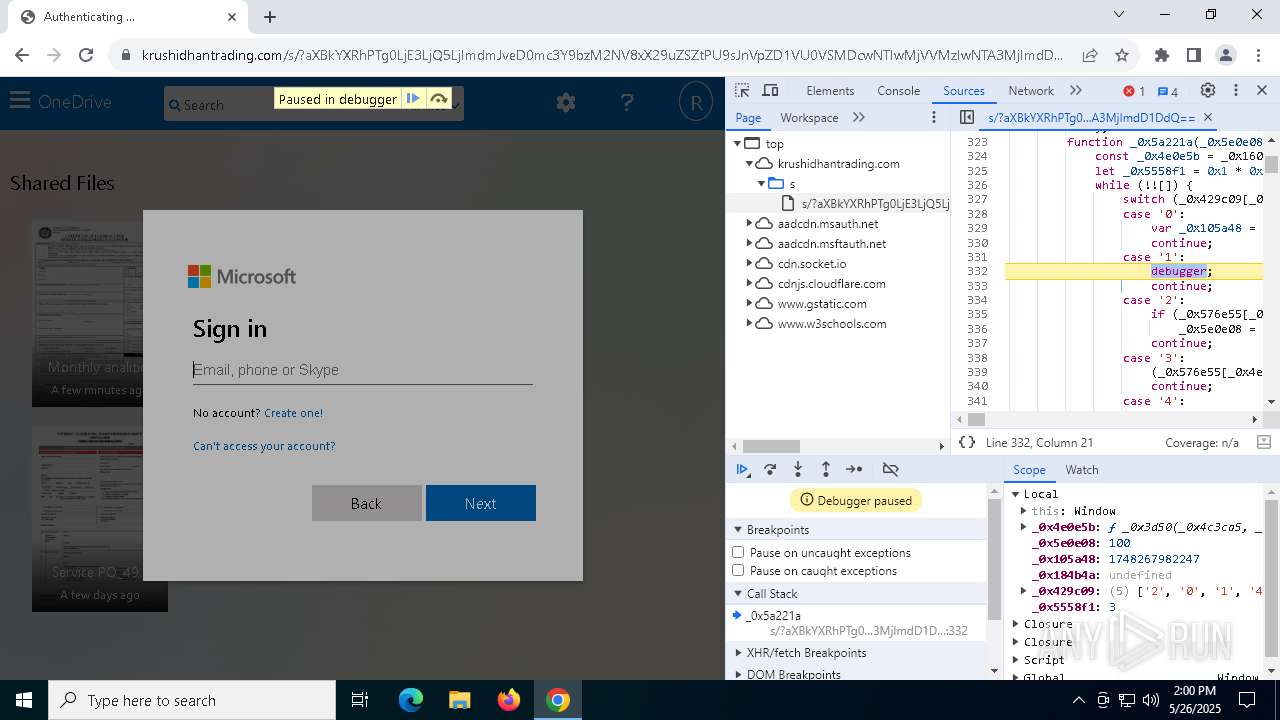Switch to Network tab
The image size is (1280, 720).
(x=1031, y=91)
